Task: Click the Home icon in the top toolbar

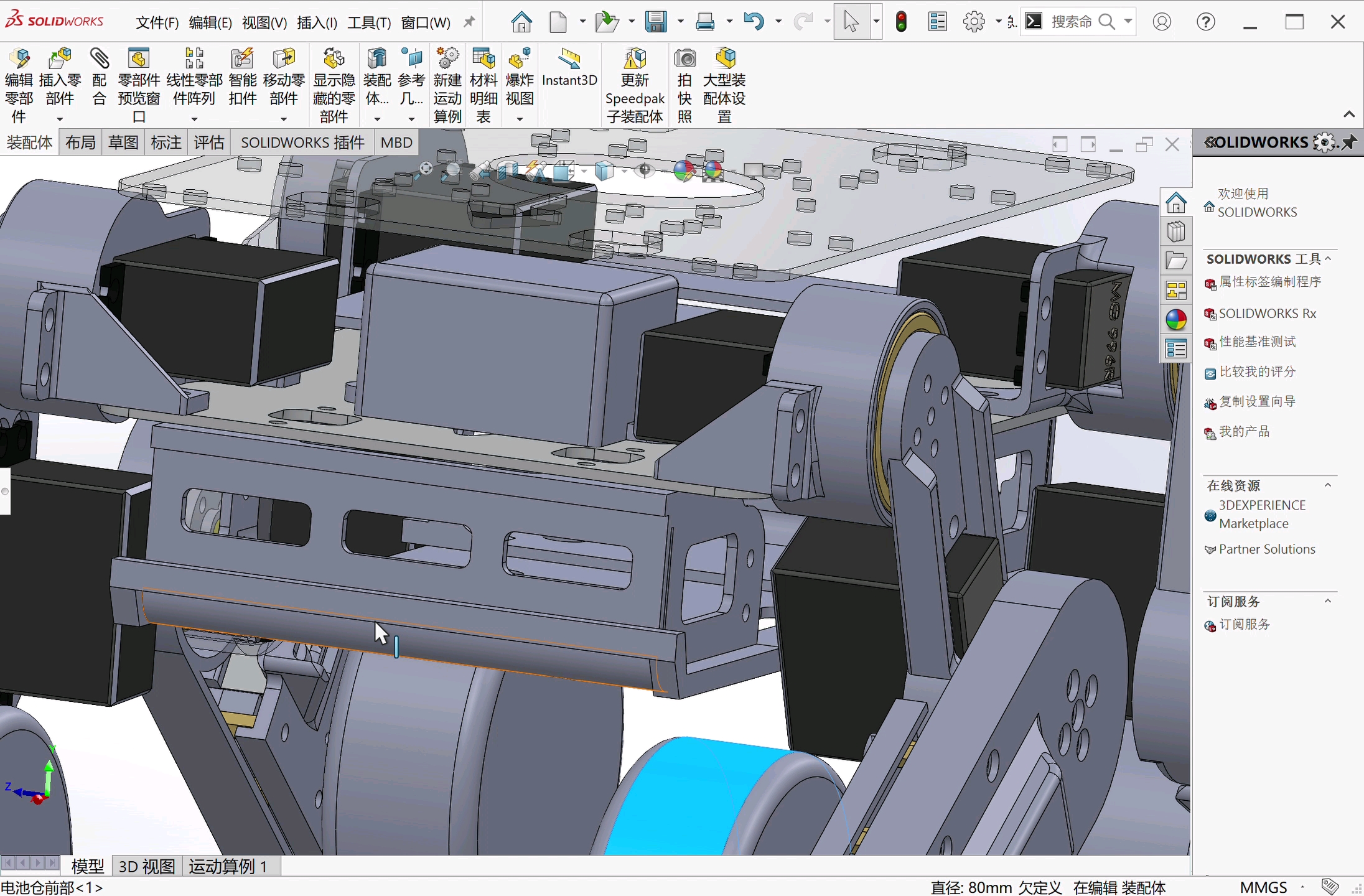Action: (x=521, y=22)
